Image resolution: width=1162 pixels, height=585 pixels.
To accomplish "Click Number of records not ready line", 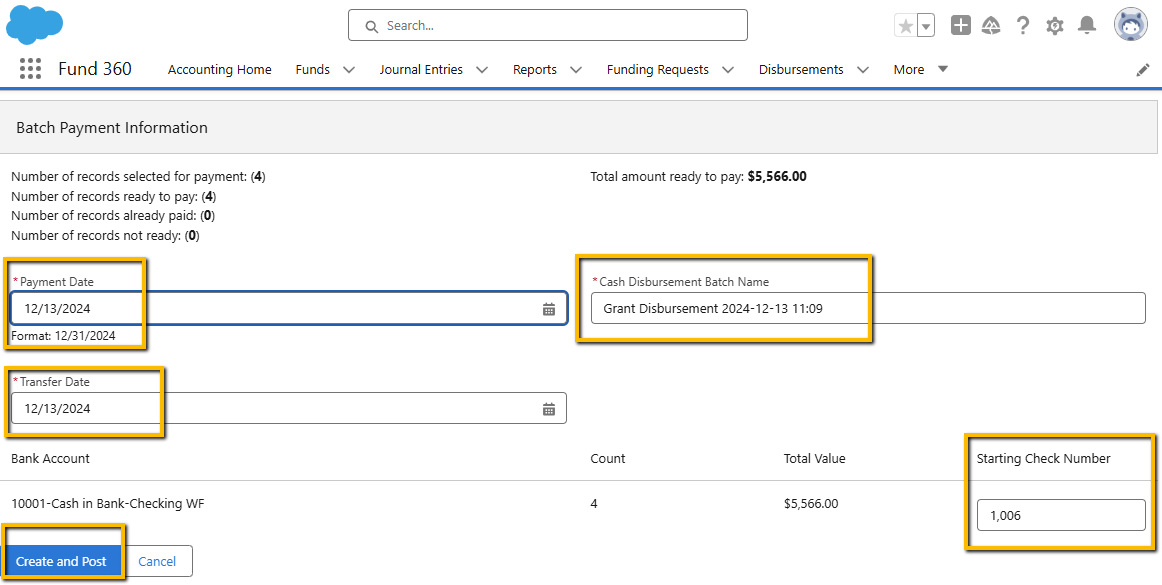I will pyautogui.click(x=105, y=236).
